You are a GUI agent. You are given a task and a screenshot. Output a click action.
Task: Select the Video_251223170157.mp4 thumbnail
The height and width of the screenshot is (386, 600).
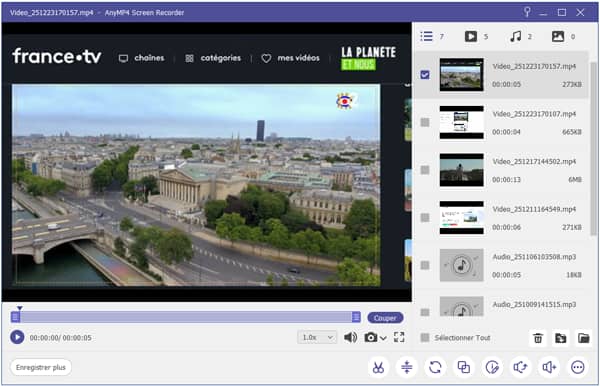click(x=461, y=75)
